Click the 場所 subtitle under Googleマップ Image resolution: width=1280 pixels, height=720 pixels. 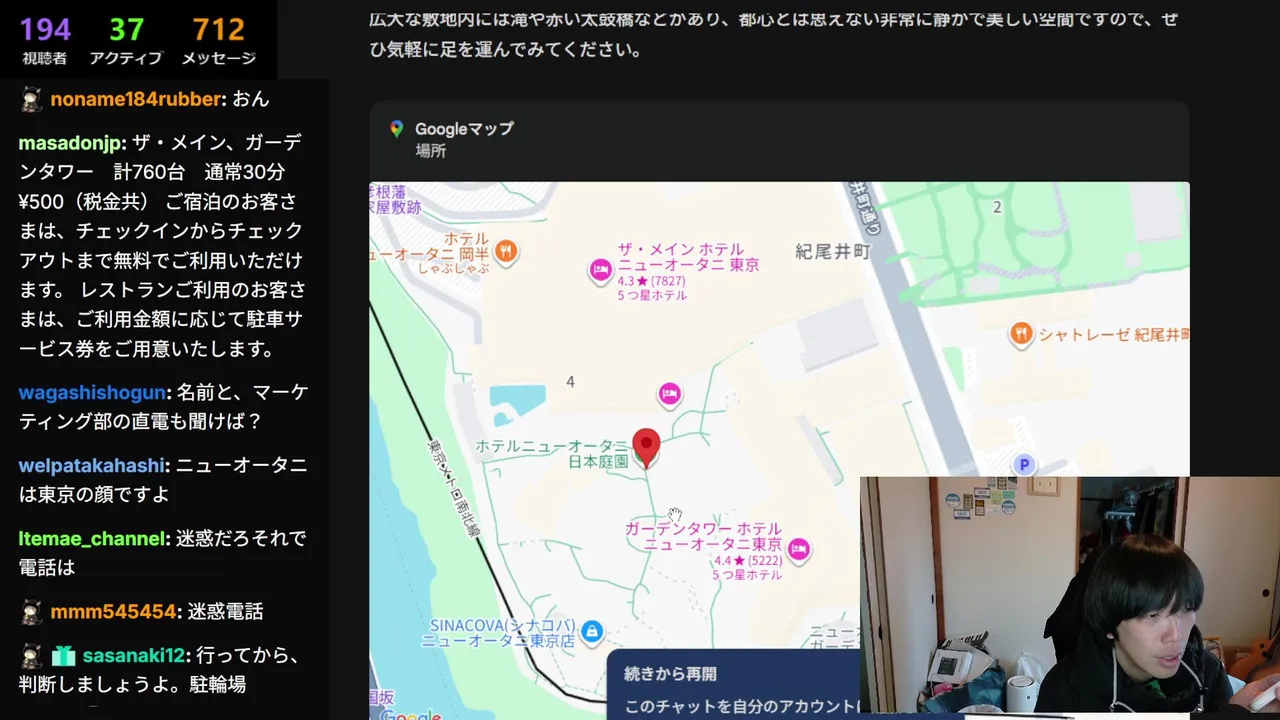click(x=431, y=151)
